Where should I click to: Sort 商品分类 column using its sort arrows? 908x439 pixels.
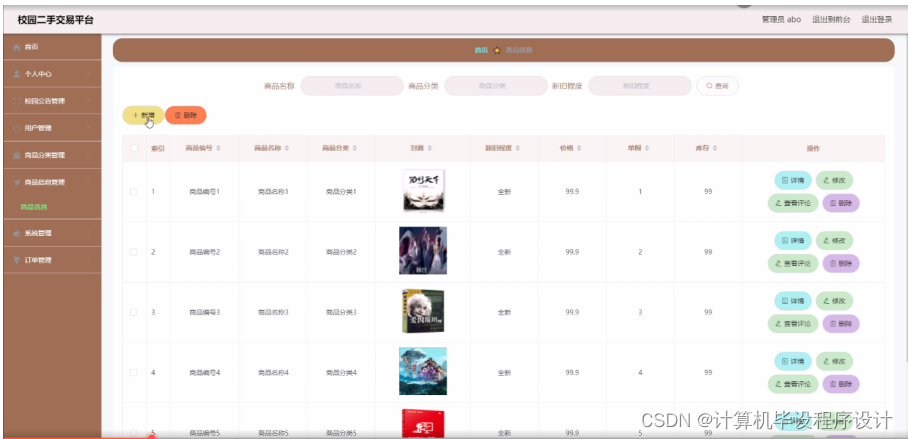coord(354,148)
